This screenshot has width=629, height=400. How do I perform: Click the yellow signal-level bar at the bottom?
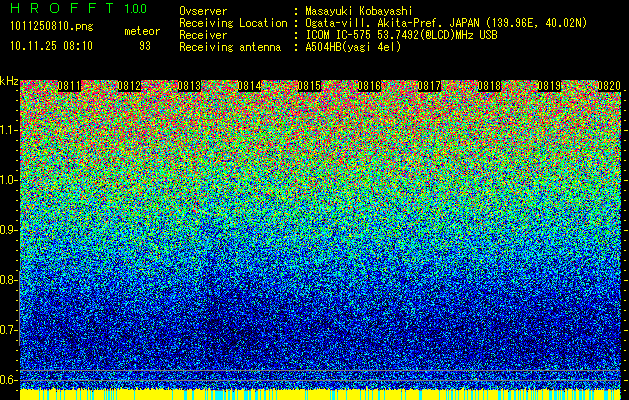coord(321,394)
